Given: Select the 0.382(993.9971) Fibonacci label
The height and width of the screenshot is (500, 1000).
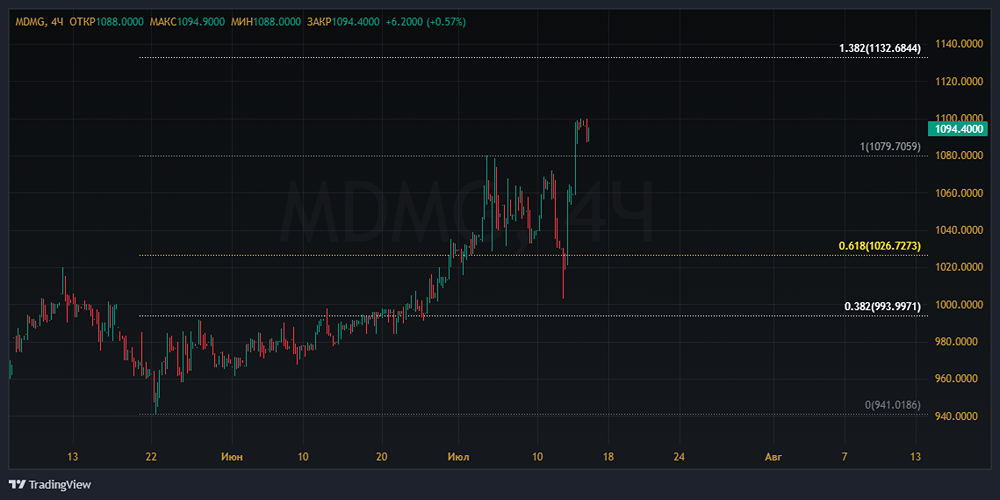Looking at the screenshot, I should click(x=883, y=307).
